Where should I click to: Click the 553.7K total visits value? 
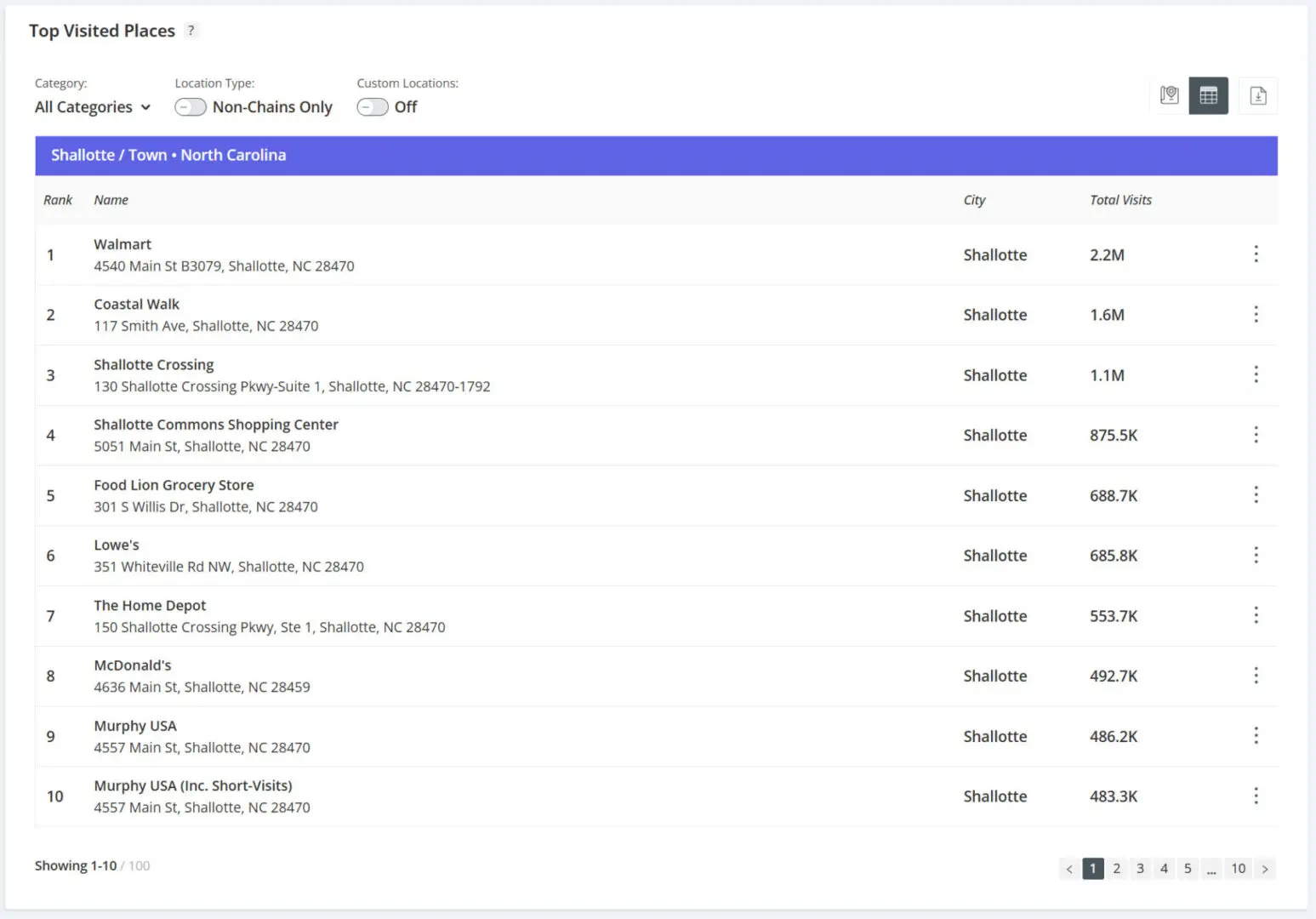[x=1114, y=616]
